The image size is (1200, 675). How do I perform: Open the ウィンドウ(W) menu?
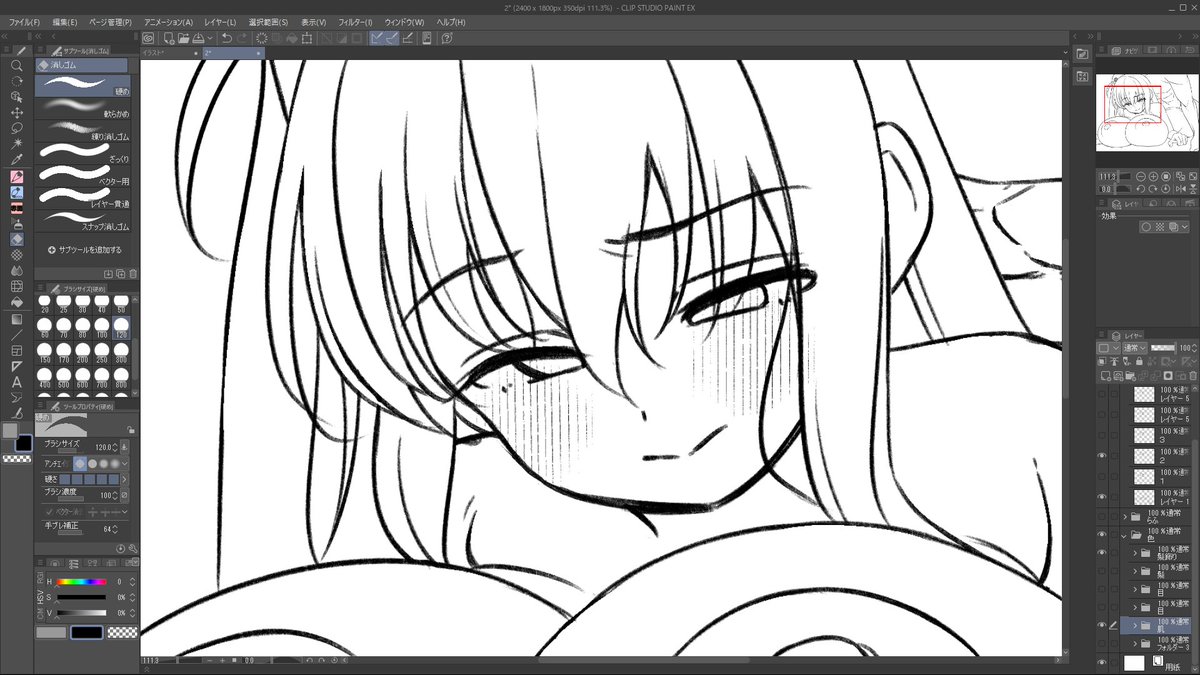404,21
